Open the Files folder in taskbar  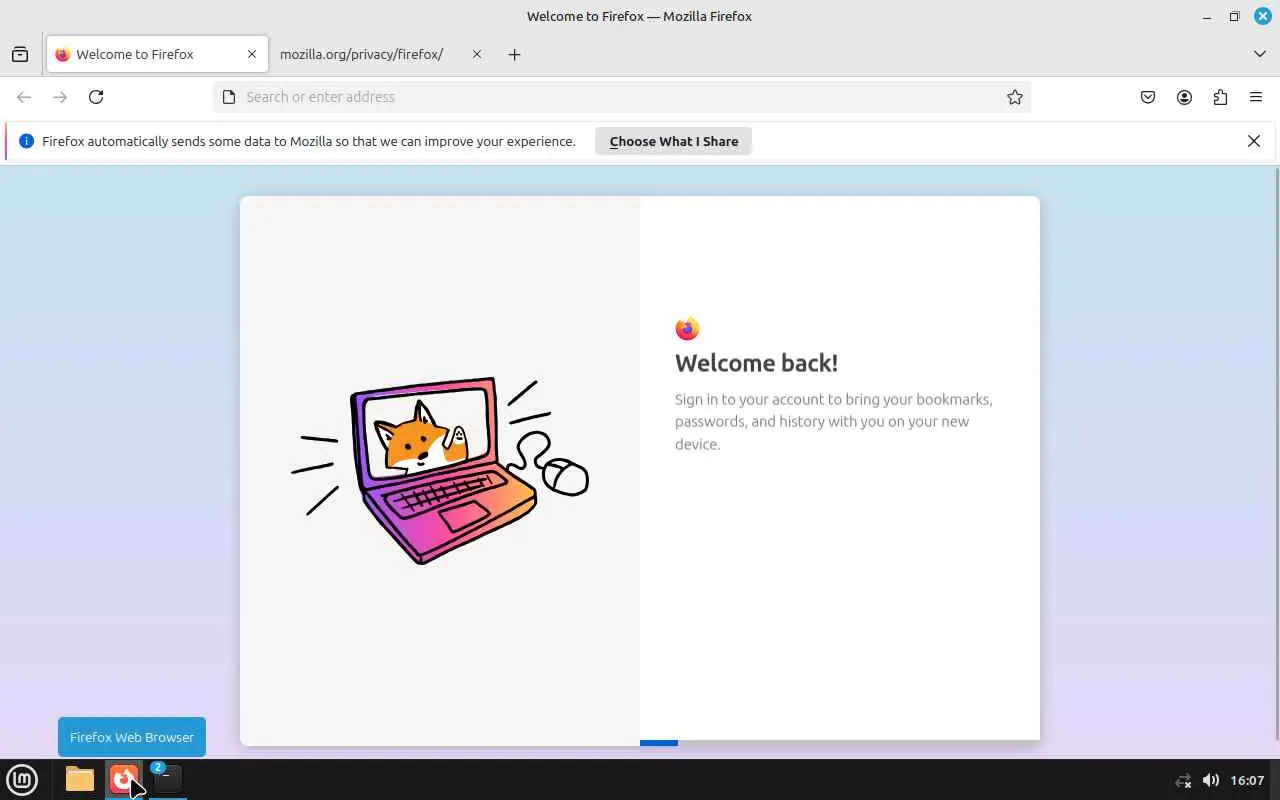point(80,779)
